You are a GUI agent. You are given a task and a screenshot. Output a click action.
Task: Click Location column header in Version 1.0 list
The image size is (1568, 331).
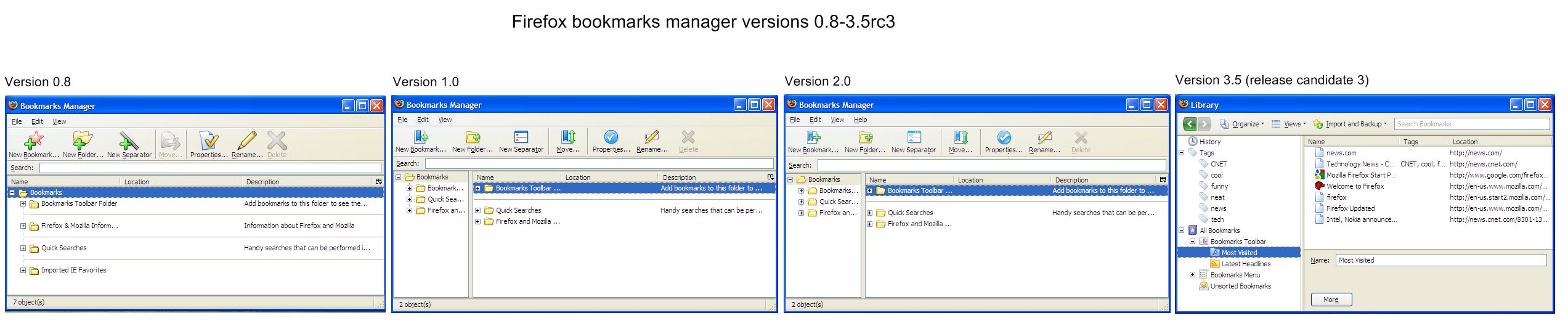pyautogui.click(x=609, y=177)
